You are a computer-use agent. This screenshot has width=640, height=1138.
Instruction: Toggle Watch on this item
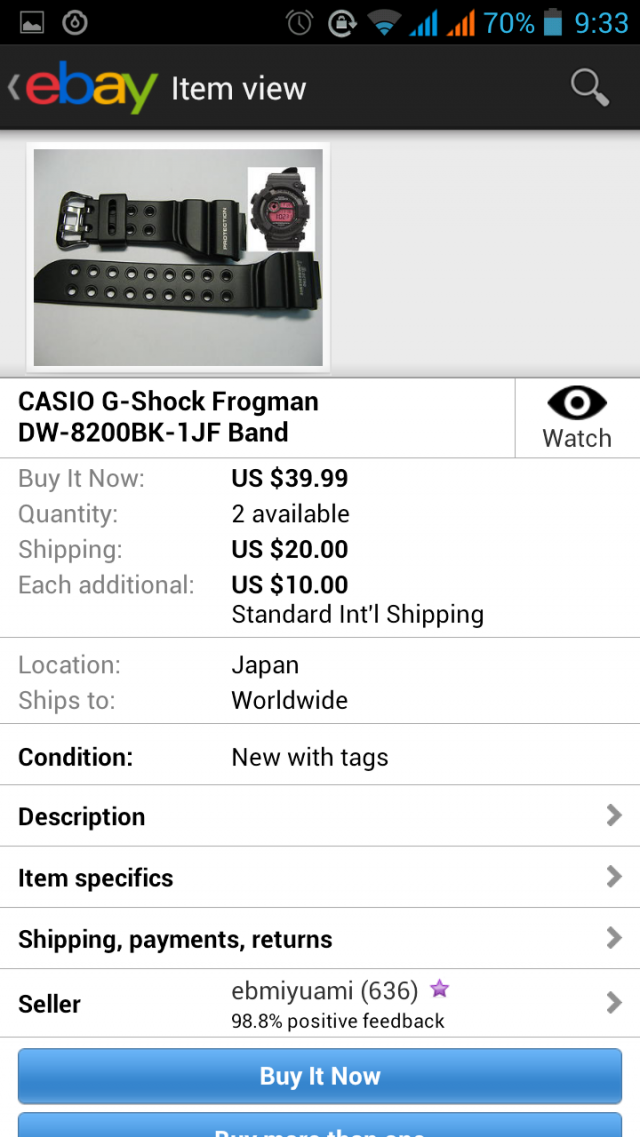577,418
